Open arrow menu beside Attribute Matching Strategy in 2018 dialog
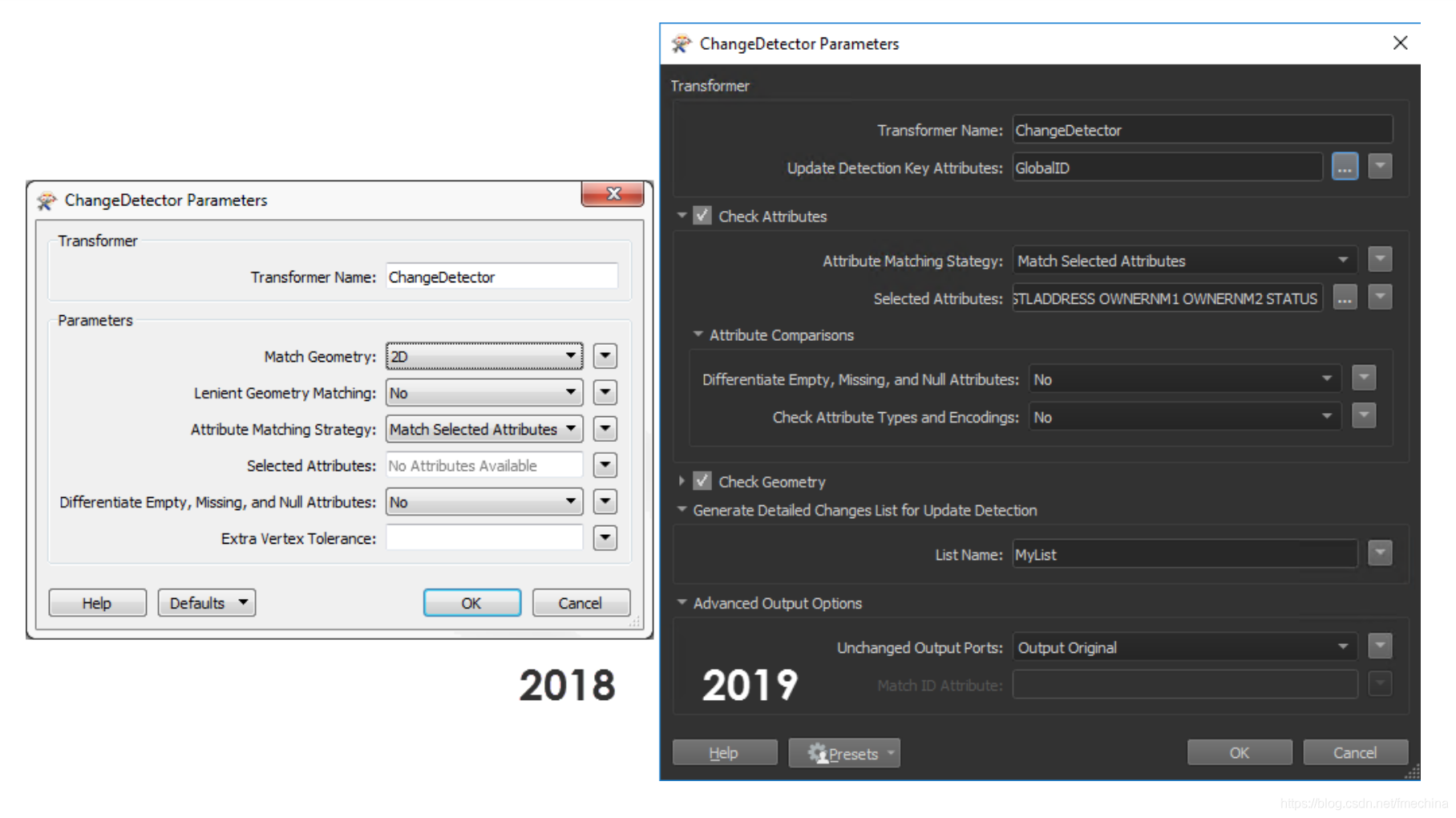This screenshot has height=818, width=1456. point(605,429)
